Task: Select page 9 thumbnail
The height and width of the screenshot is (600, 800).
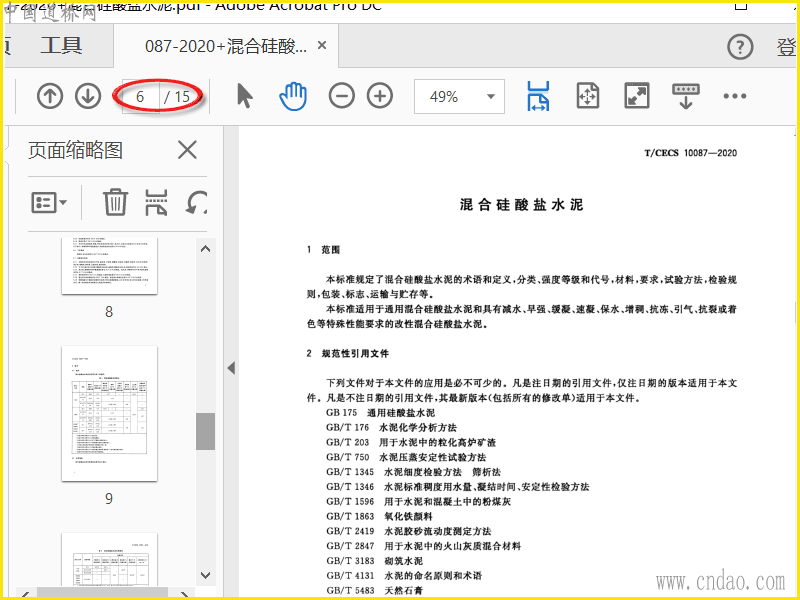Action: (109, 414)
